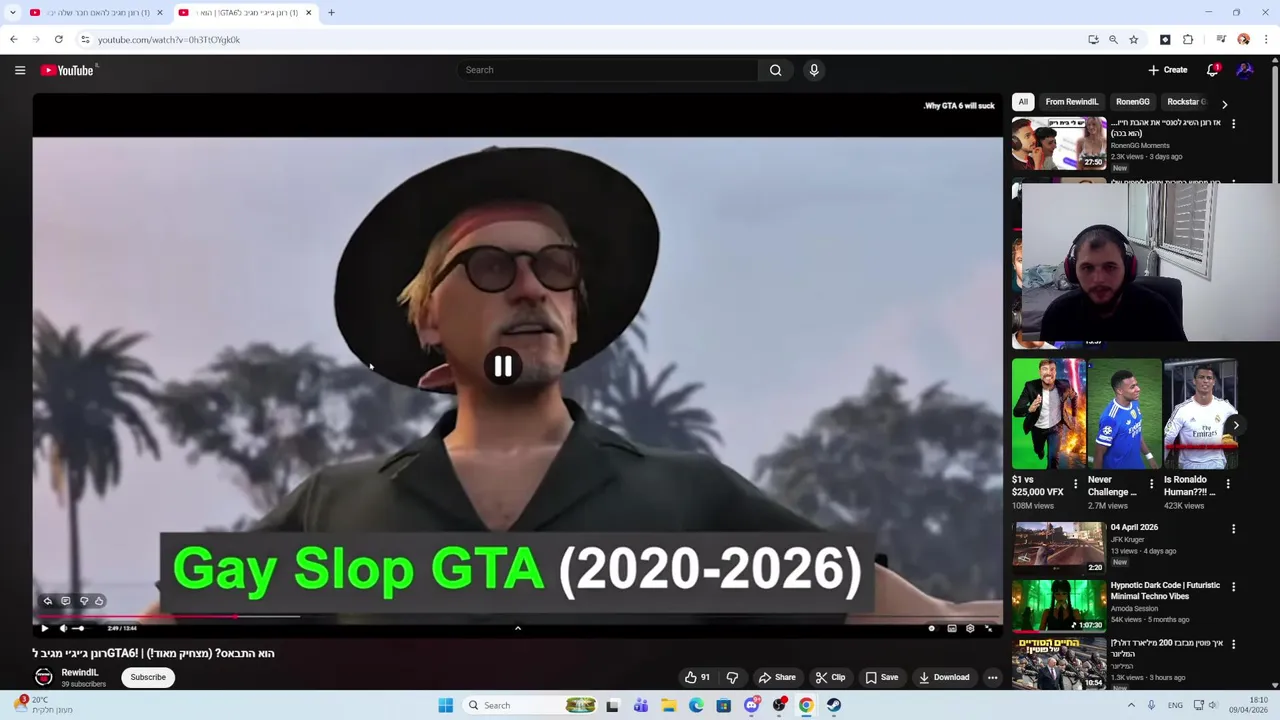Open the player settings gear
Viewport: 1280px width, 720px height.
point(970,628)
